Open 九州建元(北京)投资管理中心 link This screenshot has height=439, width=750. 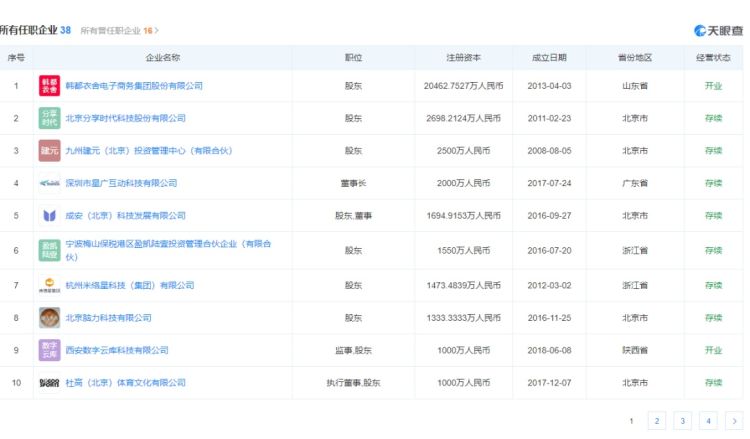coord(149,151)
